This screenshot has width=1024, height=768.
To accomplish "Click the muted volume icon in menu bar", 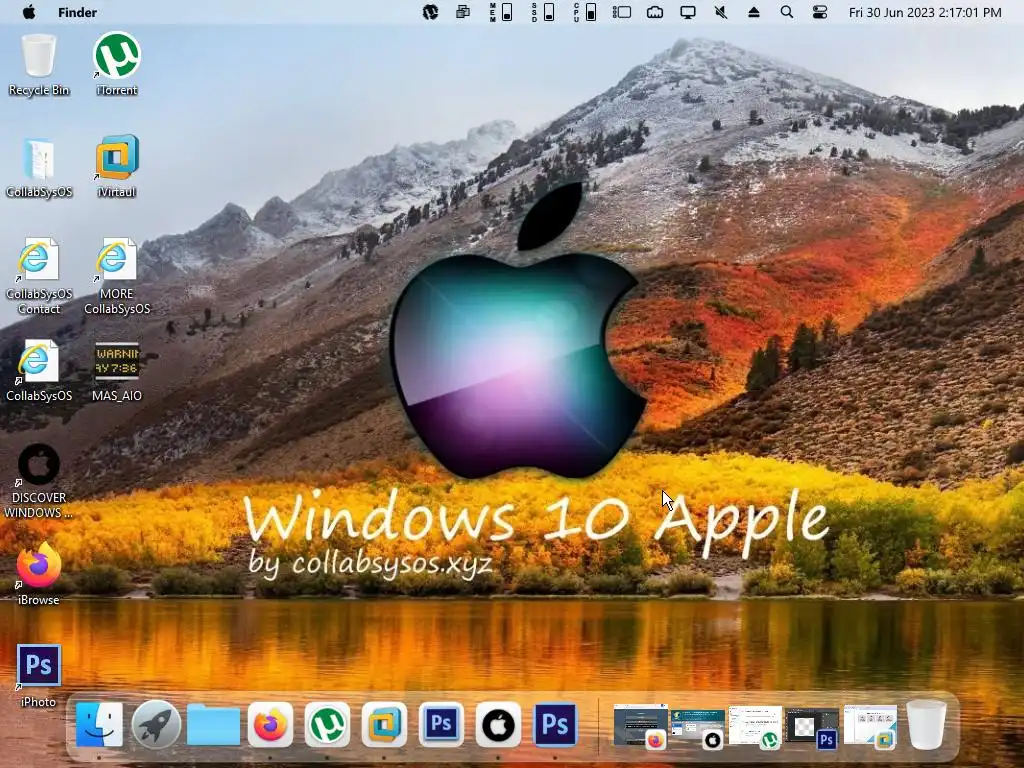I will pos(721,12).
